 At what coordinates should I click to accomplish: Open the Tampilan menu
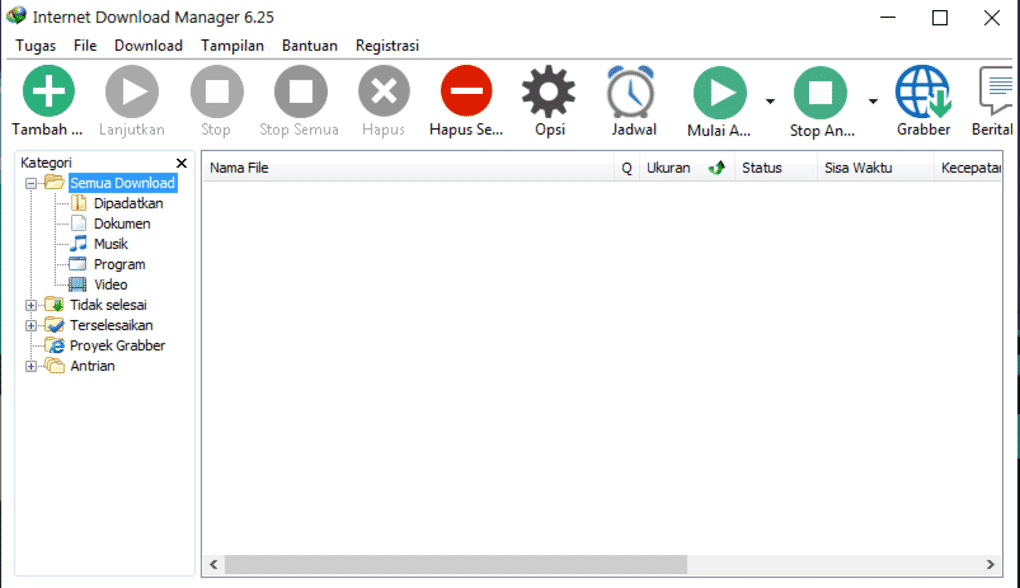[x=232, y=46]
